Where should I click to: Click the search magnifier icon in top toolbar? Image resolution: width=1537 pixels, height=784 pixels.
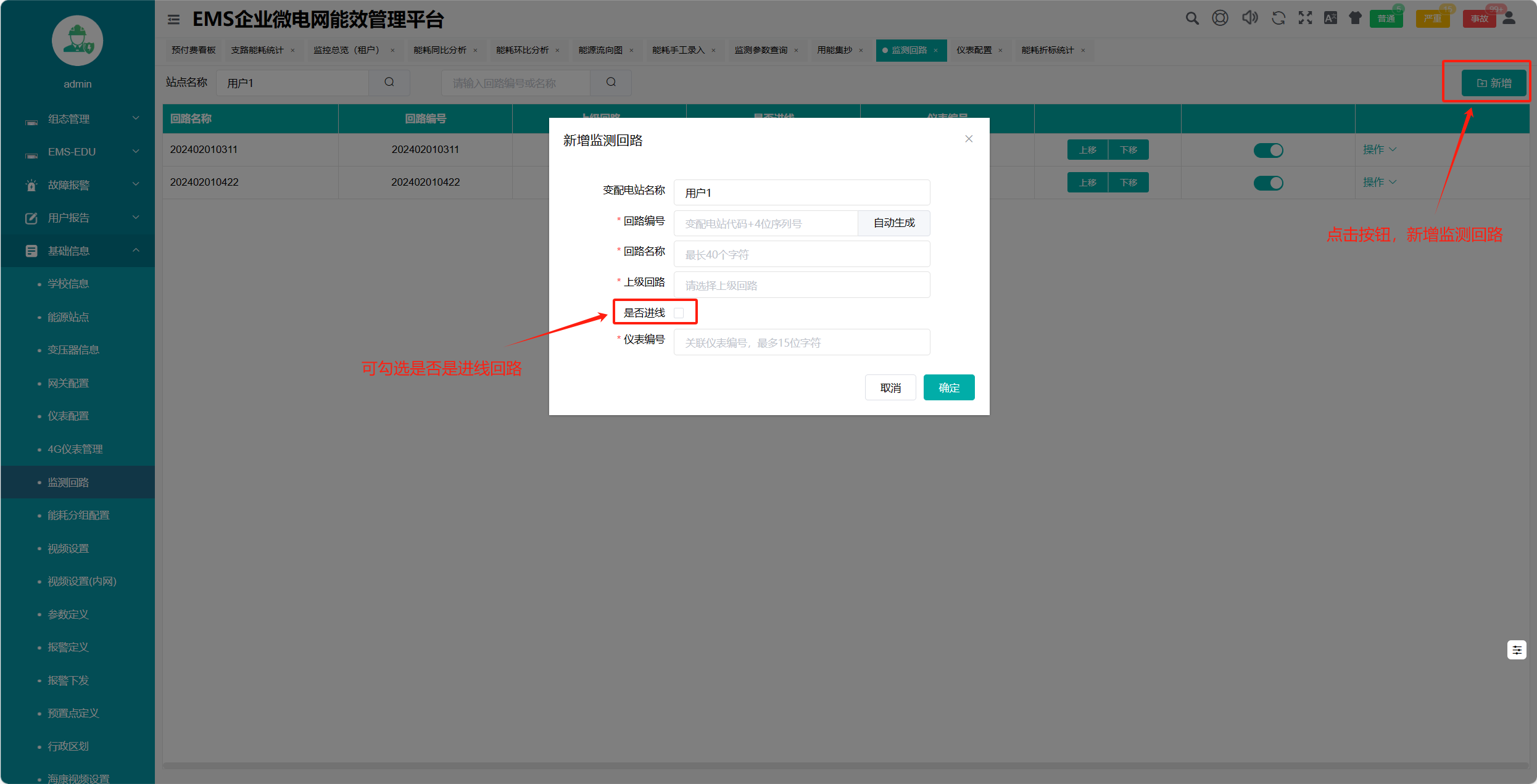point(1191,19)
